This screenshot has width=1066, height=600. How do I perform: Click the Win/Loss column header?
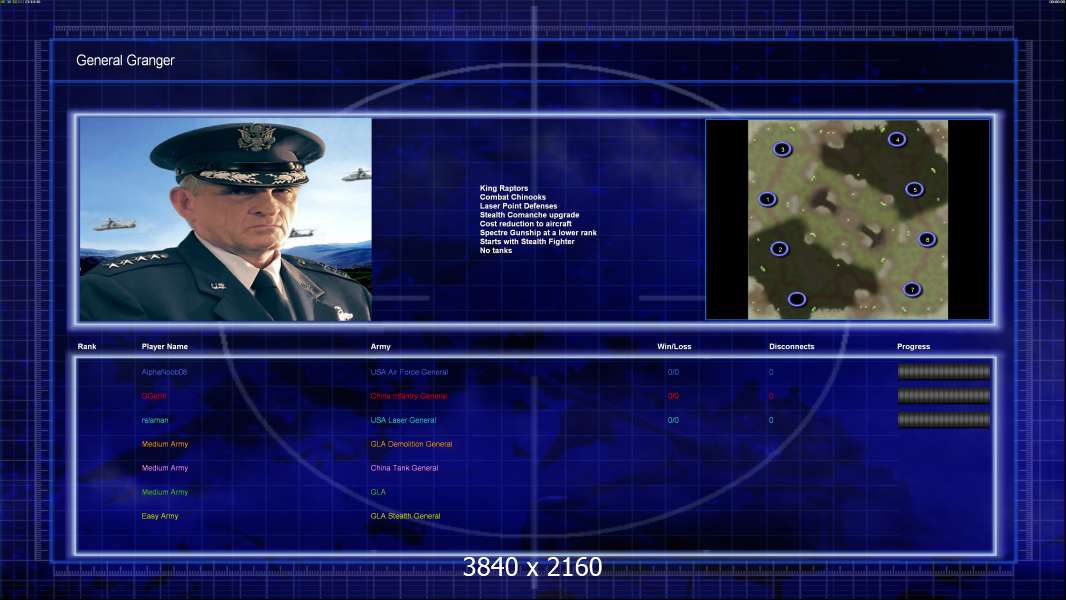tap(674, 347)
